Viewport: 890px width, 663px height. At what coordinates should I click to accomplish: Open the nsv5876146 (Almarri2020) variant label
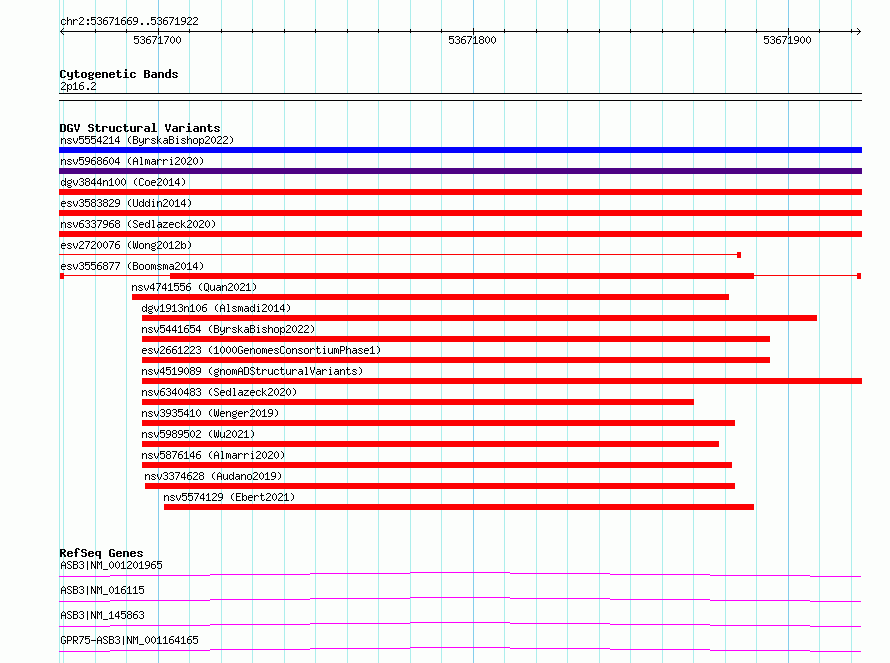[213, 455]
